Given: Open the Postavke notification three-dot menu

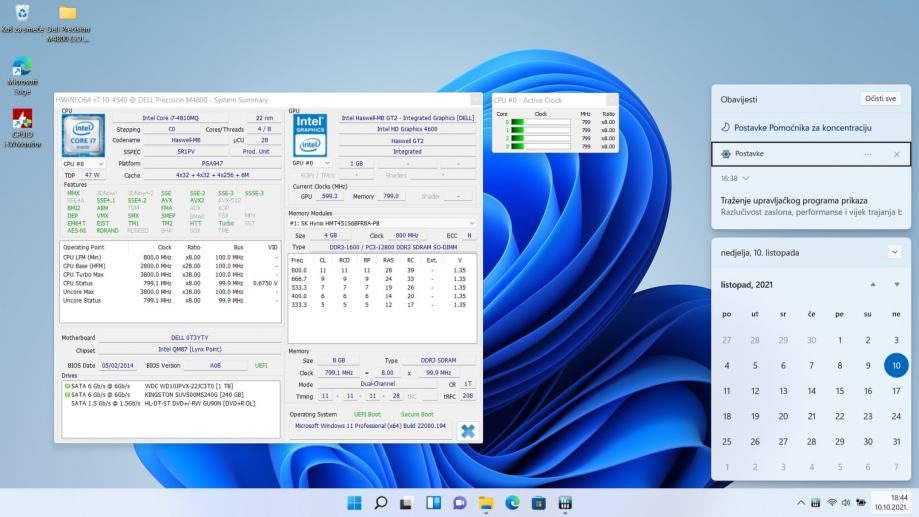Looking at the screenshot, I should (868, 154).
